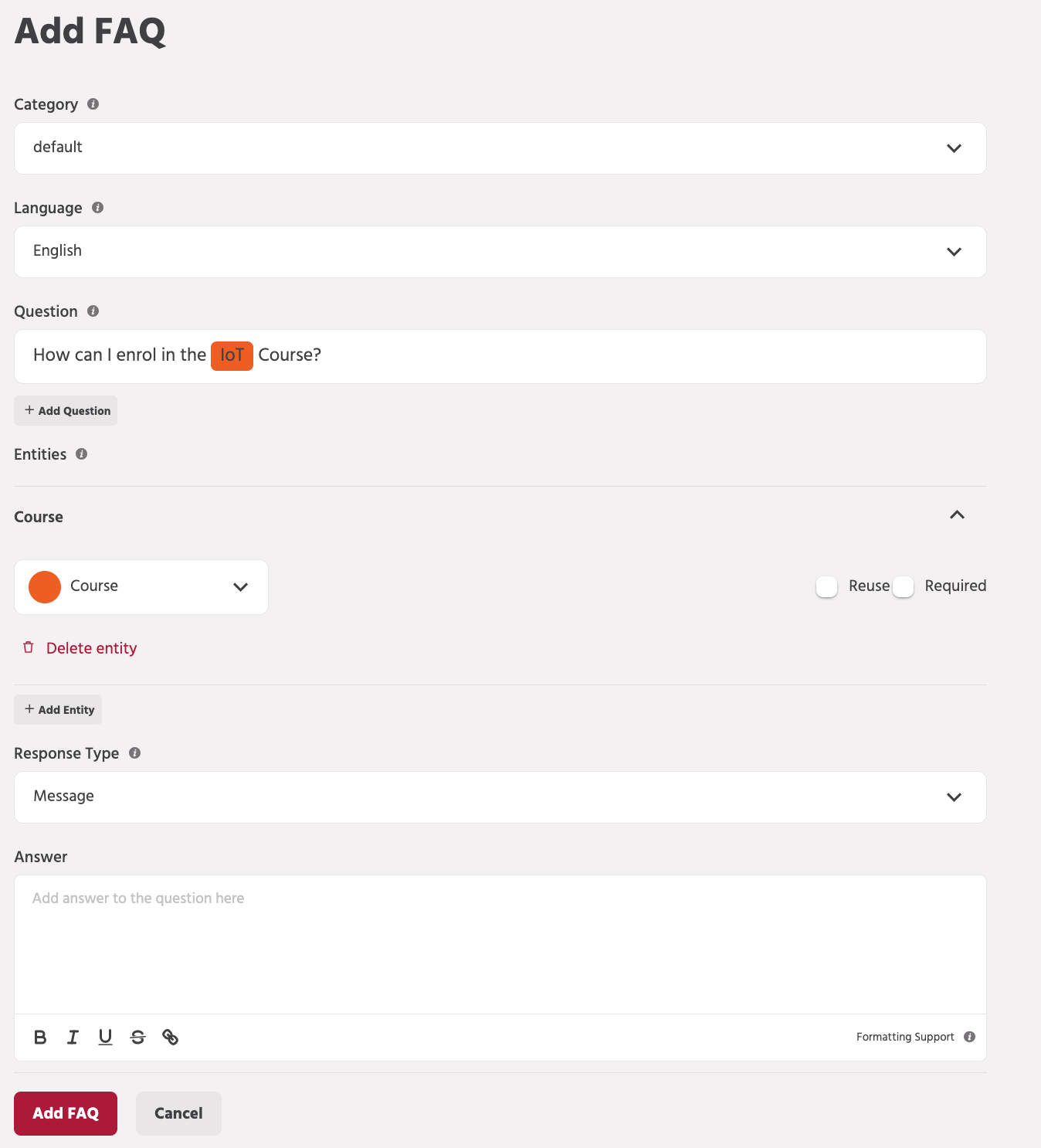The width and height of the screenshot is (1041, 1148).
Task: Click into the Answer text area
Action: click(500, 944)
